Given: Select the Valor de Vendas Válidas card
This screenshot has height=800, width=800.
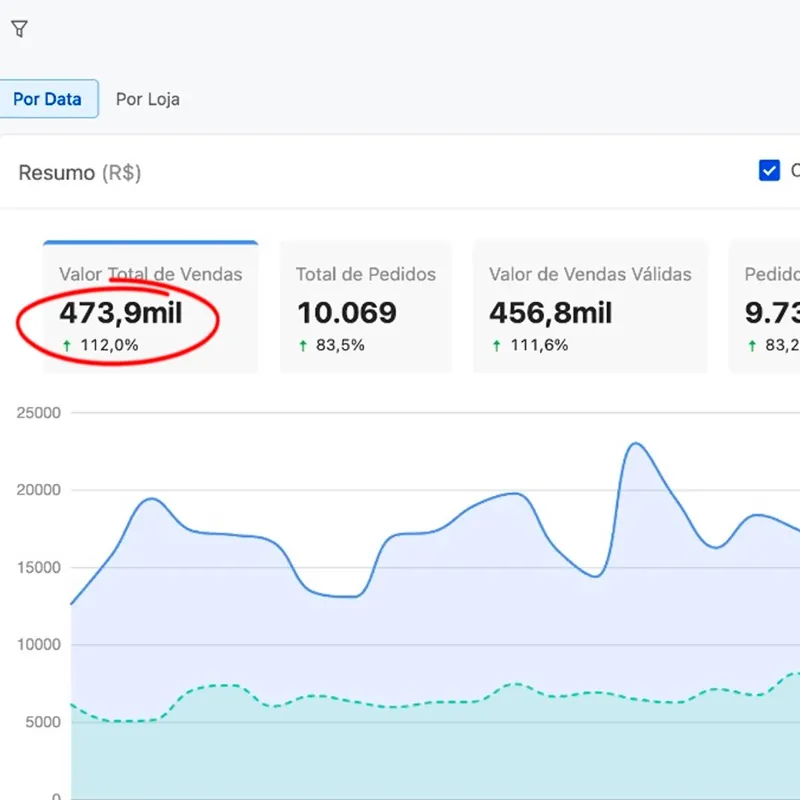Looking at the screenshot, I should tap(590, 307).
